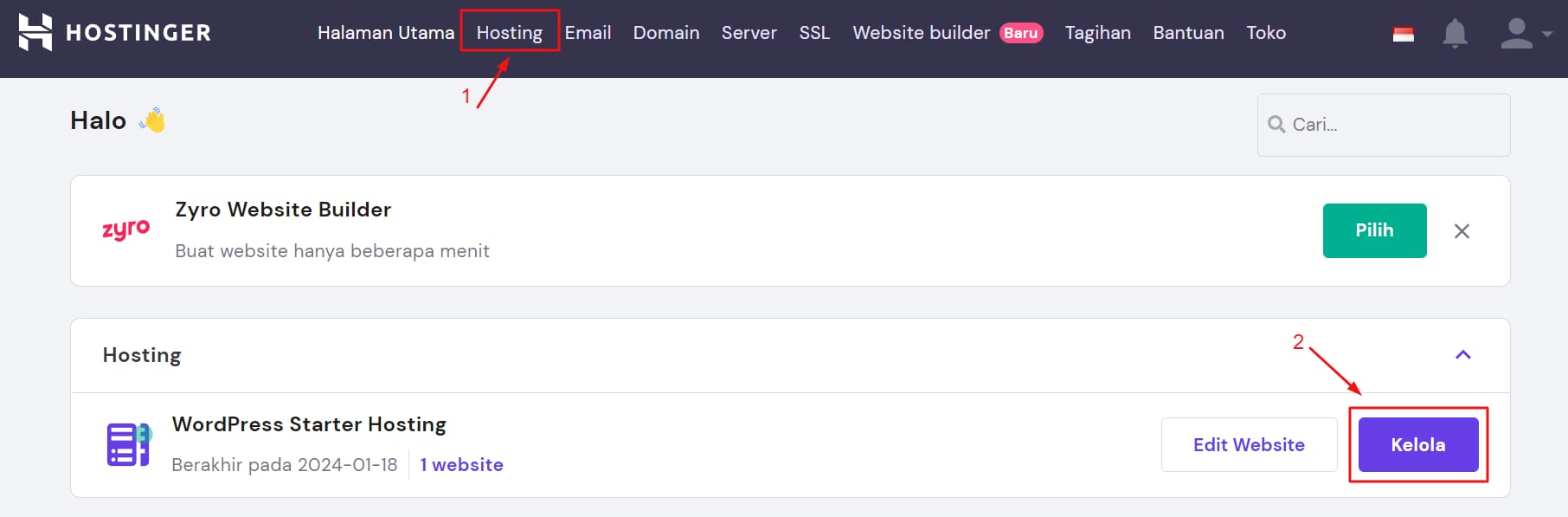Click the Hostinger logo icon
This screenshot has height=517, width=1568.
coord(35,32)
